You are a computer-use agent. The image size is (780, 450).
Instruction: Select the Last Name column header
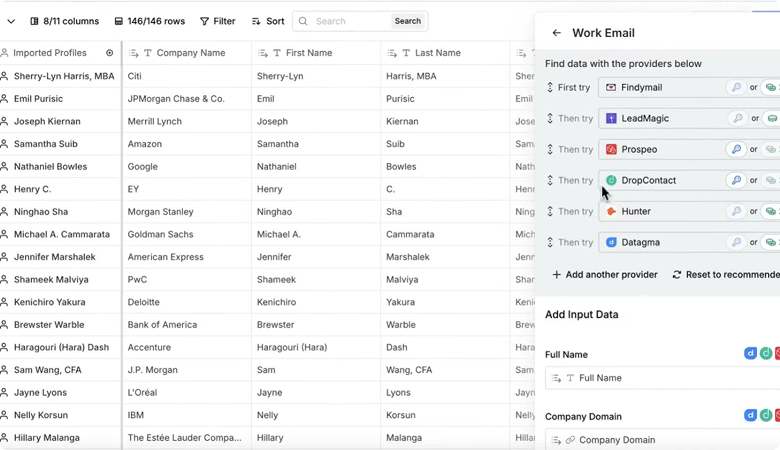(445, 53)
